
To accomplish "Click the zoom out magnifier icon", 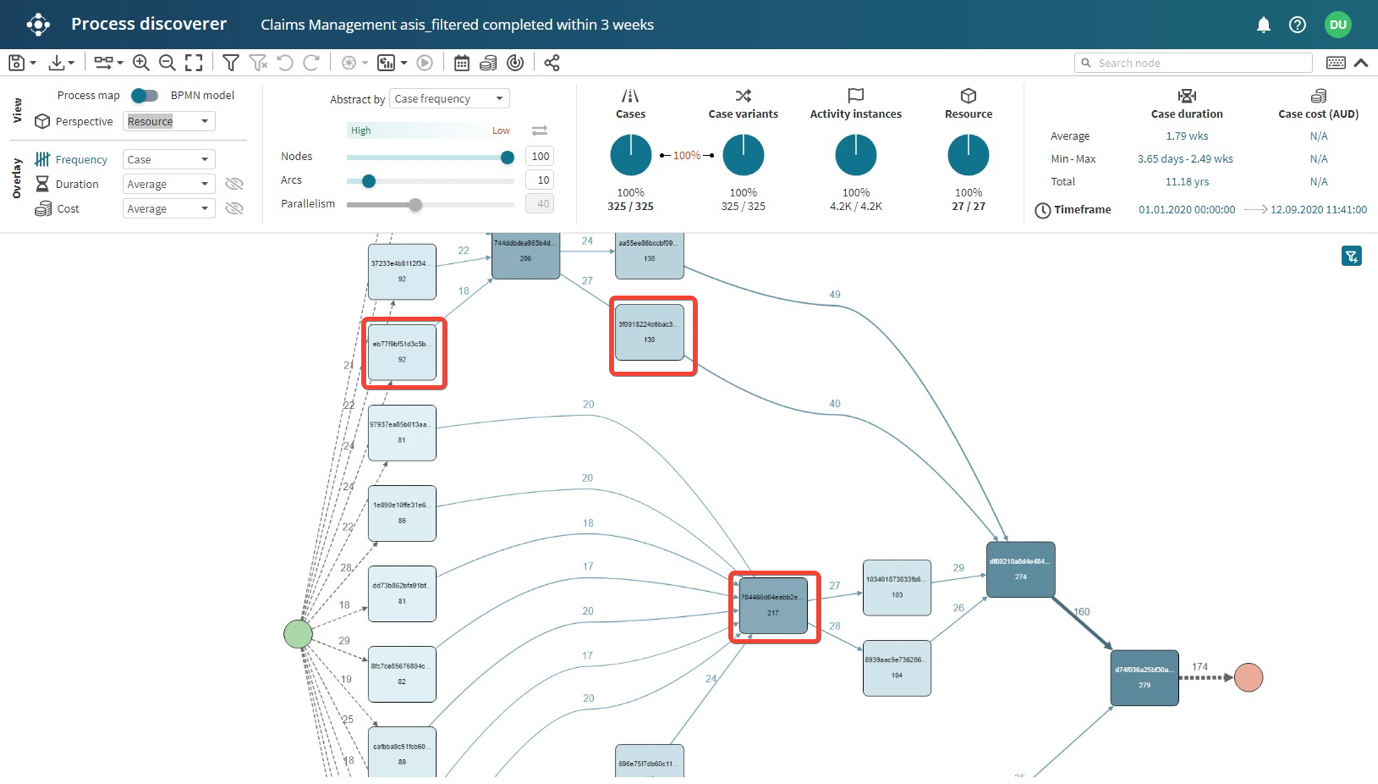I will [x=167, y=63].
